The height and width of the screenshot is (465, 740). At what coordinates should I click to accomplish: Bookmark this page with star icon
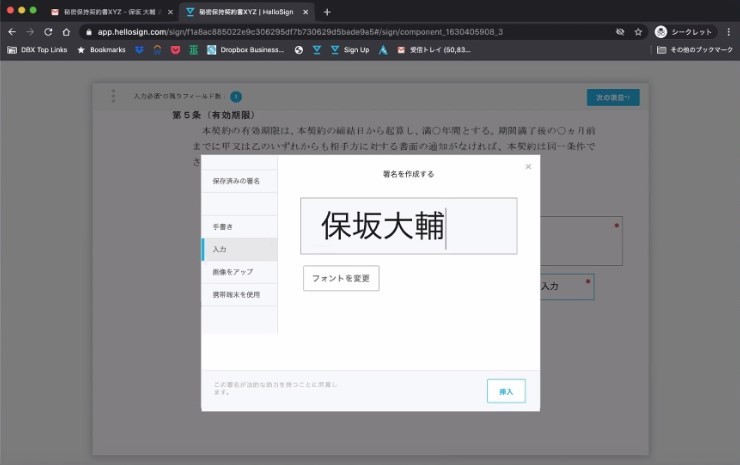click(638, 32)
